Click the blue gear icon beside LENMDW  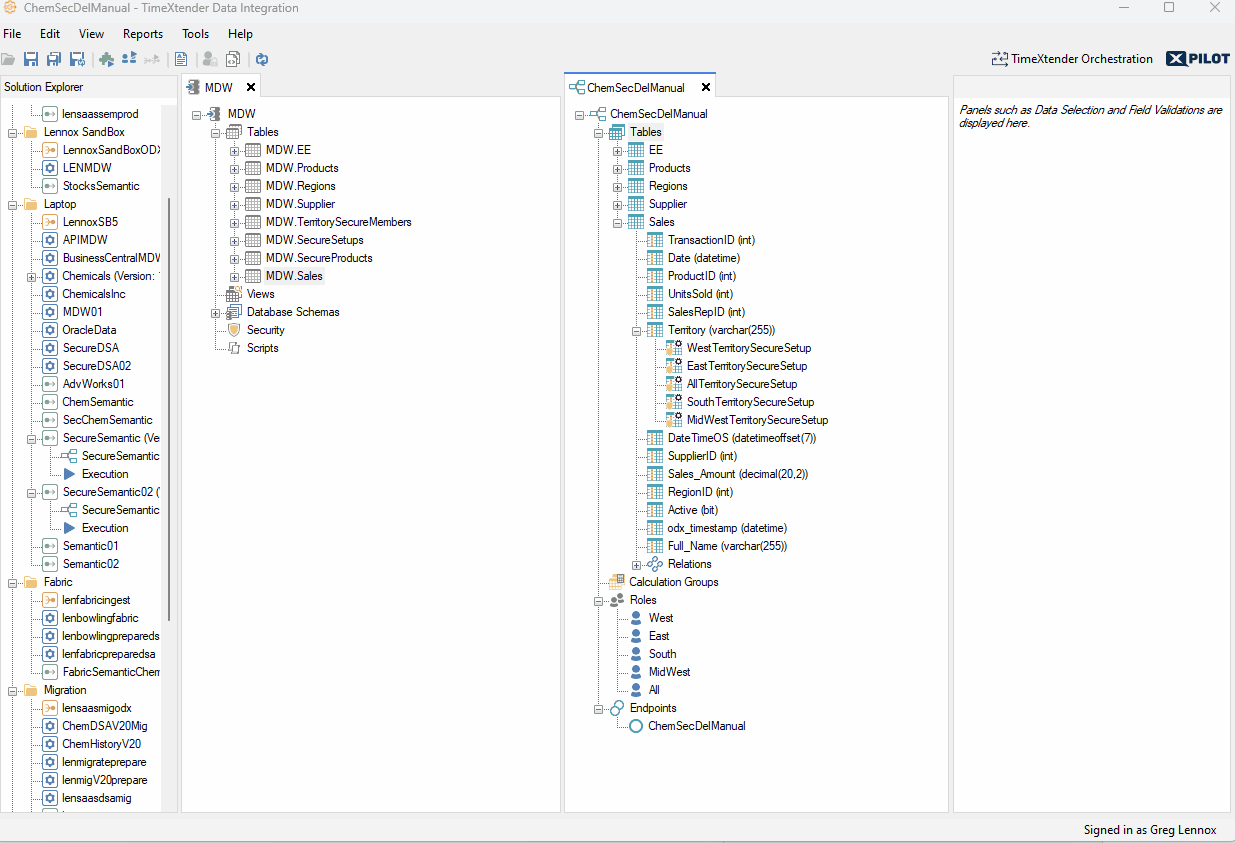pyautogui.click(x=50, y=168)
